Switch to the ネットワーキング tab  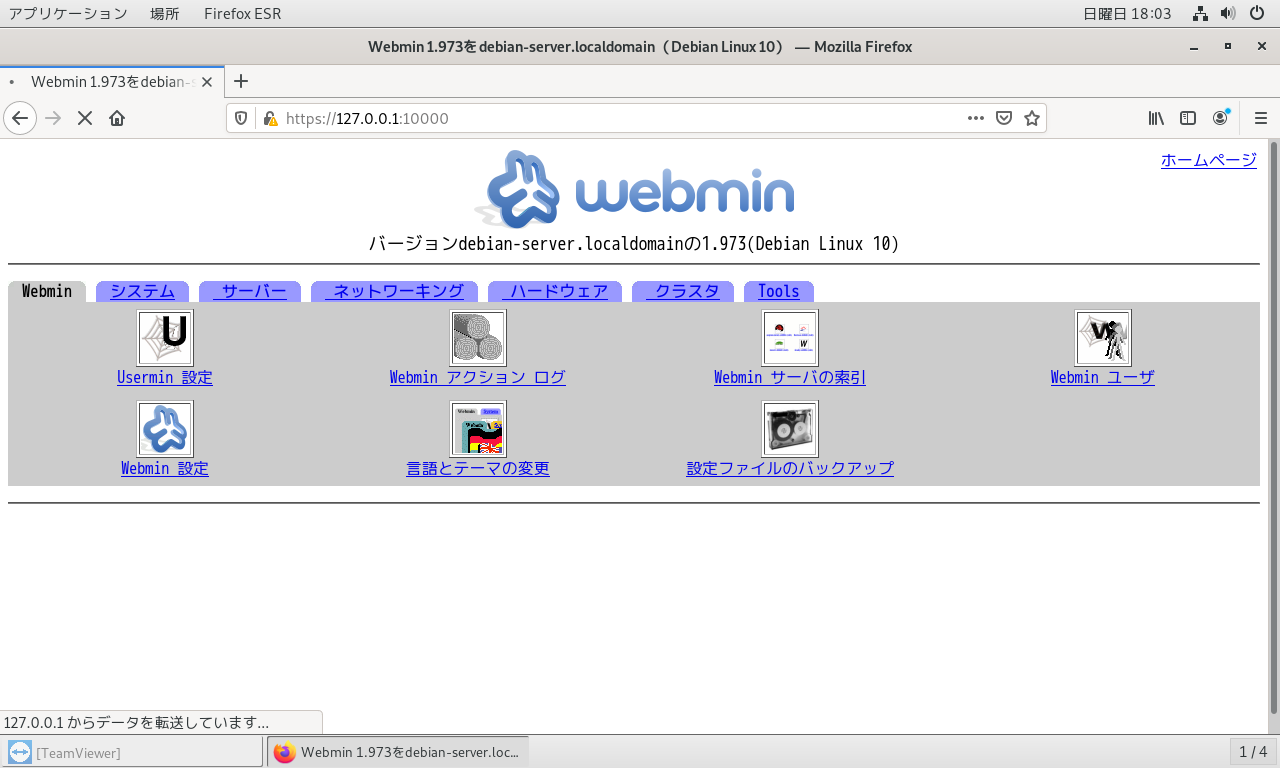click(x=394, y=291)
